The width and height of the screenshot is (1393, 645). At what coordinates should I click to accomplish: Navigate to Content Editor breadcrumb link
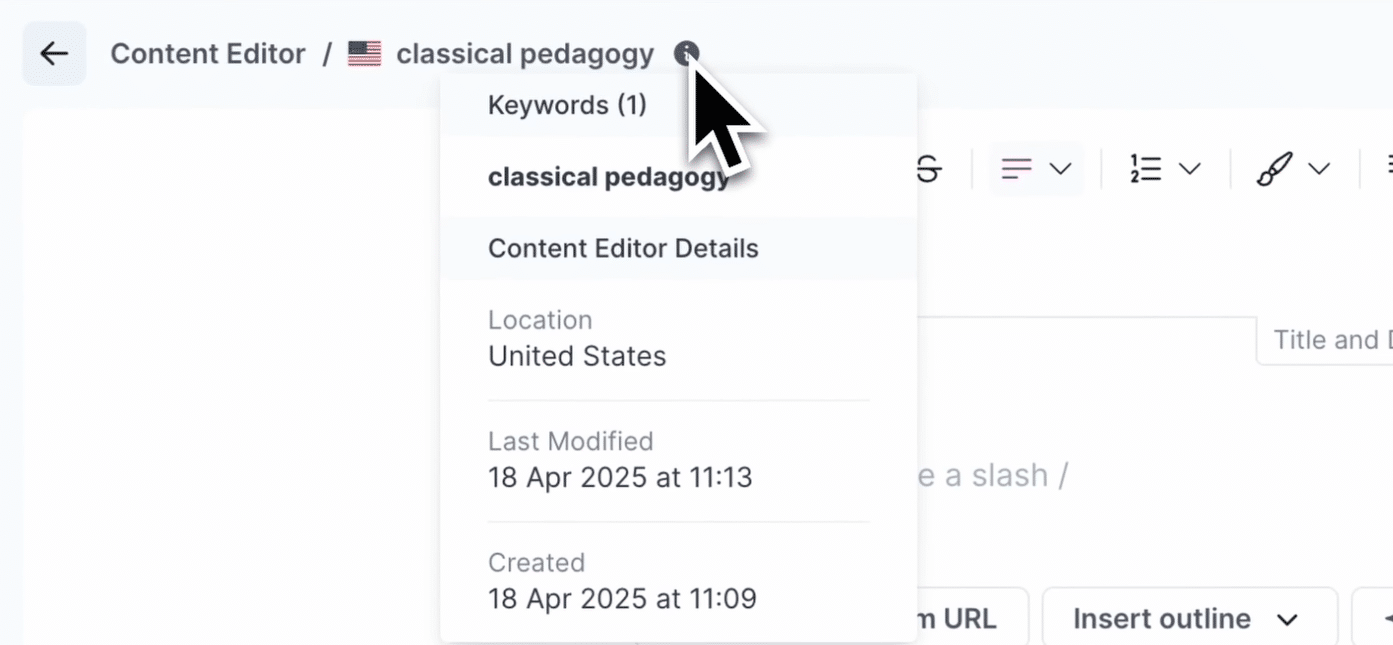[207, 54]
